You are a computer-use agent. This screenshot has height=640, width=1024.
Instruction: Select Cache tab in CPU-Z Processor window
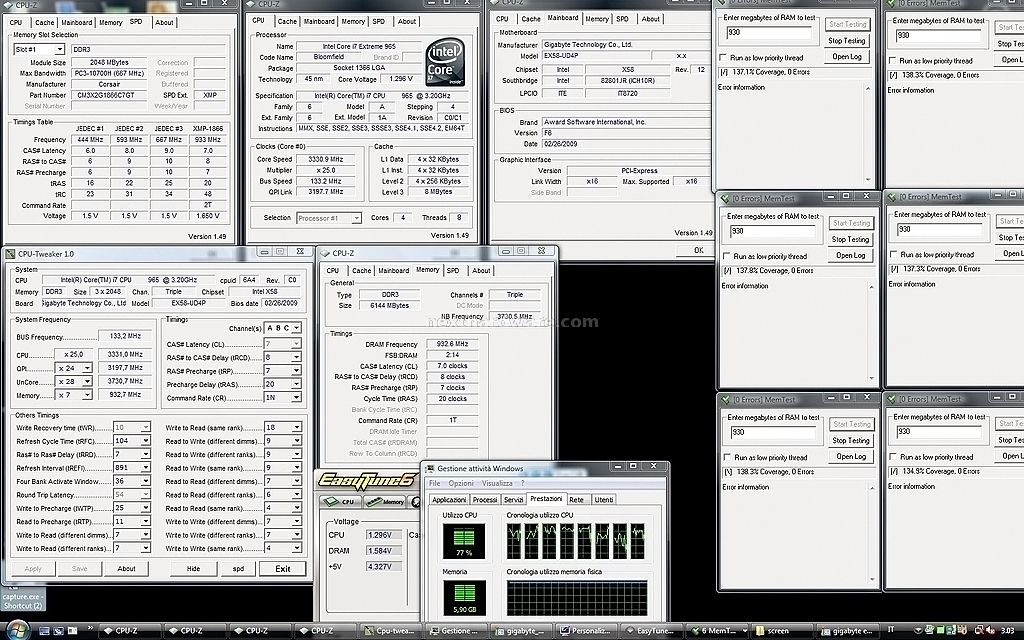coord(287,22)
